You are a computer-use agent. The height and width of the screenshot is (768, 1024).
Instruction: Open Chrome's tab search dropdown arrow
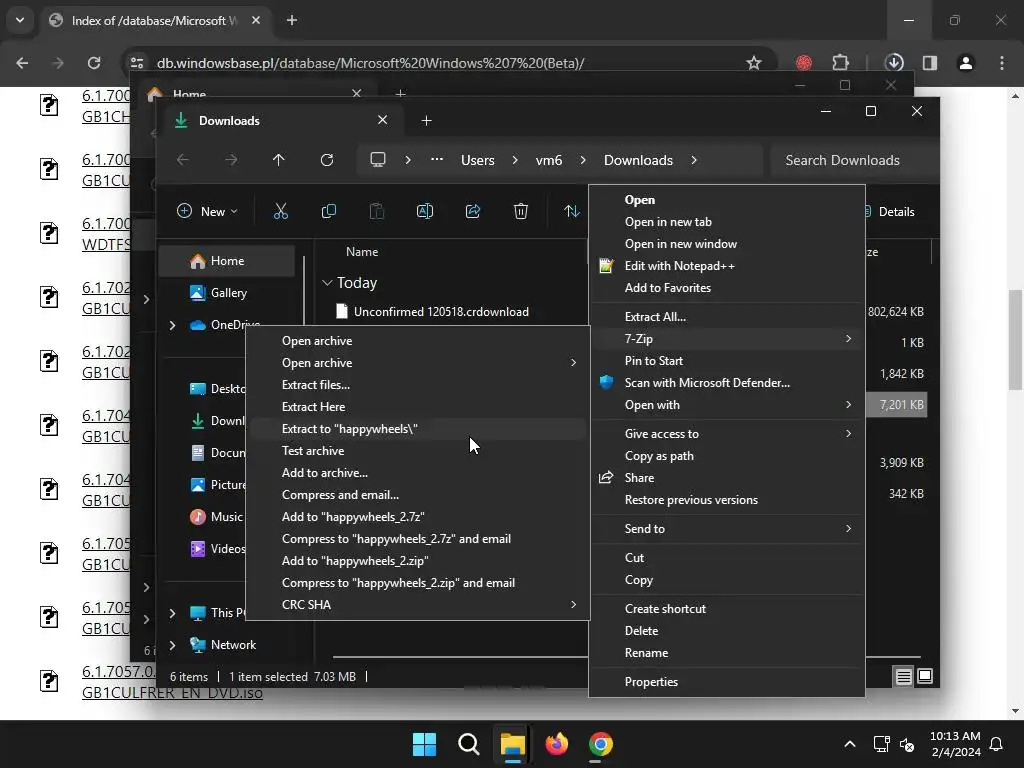click(20, 20)
